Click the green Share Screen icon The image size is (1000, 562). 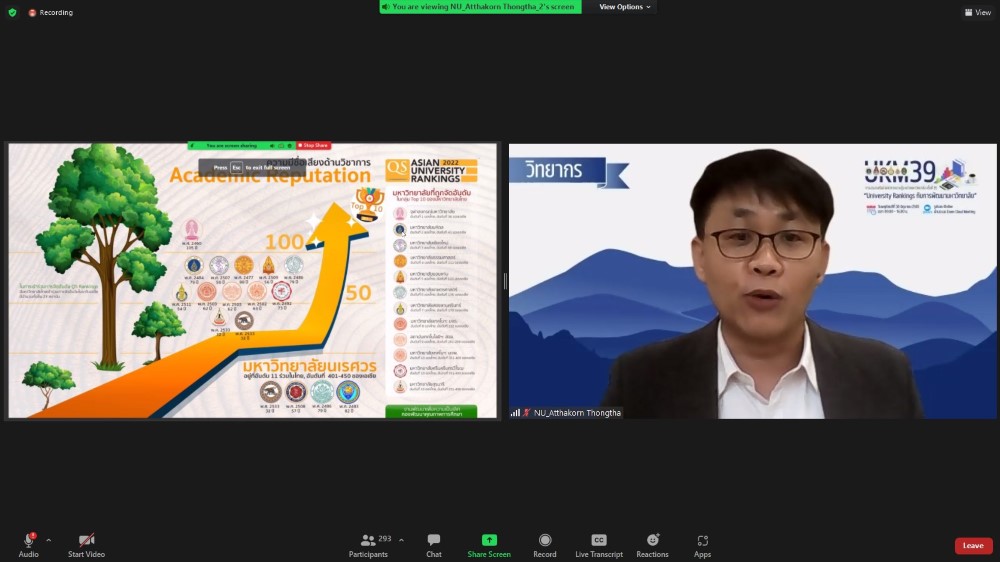[x=489, y=540]
